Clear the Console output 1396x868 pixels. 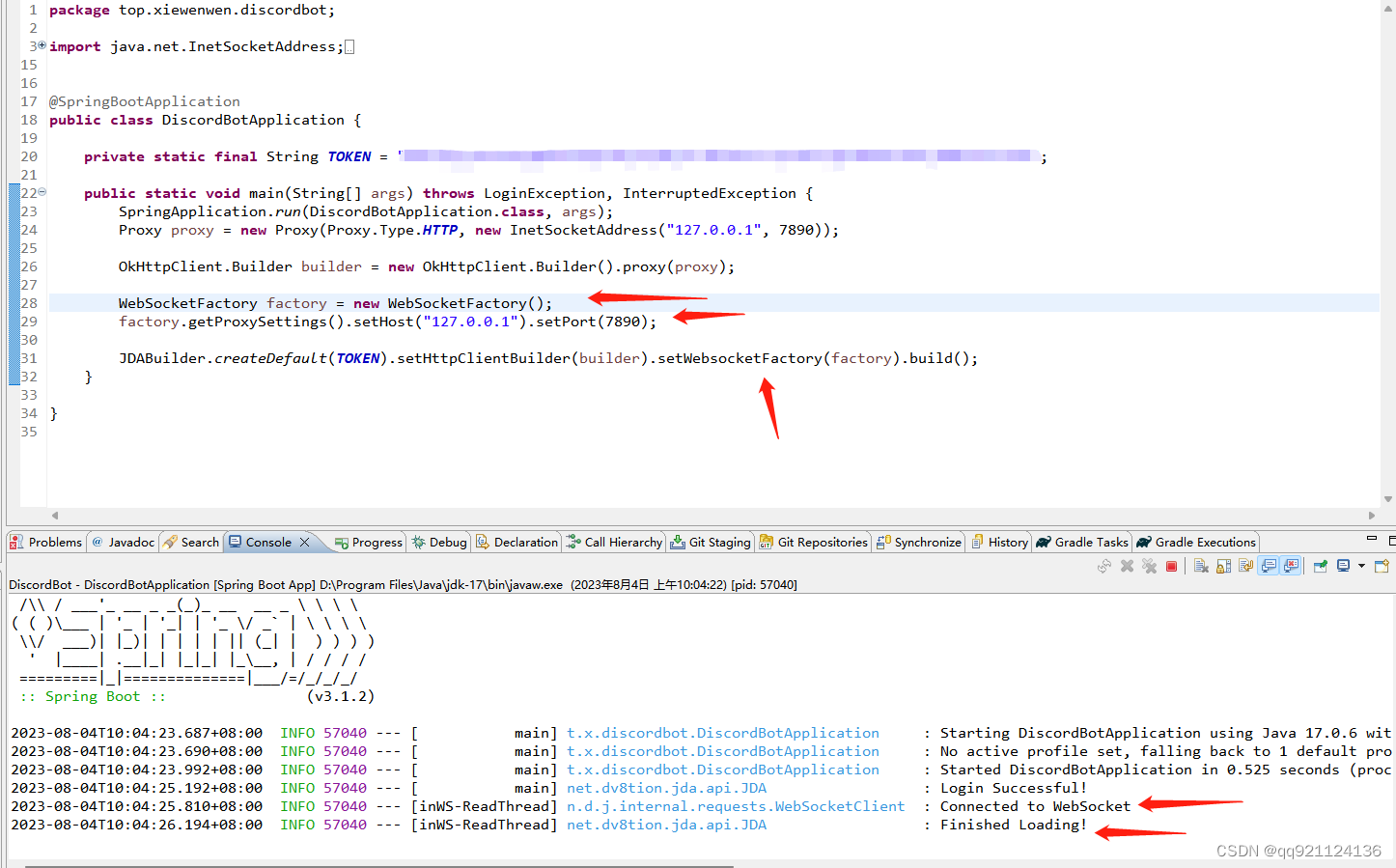pyautogui.click(x=1202, y=567)
